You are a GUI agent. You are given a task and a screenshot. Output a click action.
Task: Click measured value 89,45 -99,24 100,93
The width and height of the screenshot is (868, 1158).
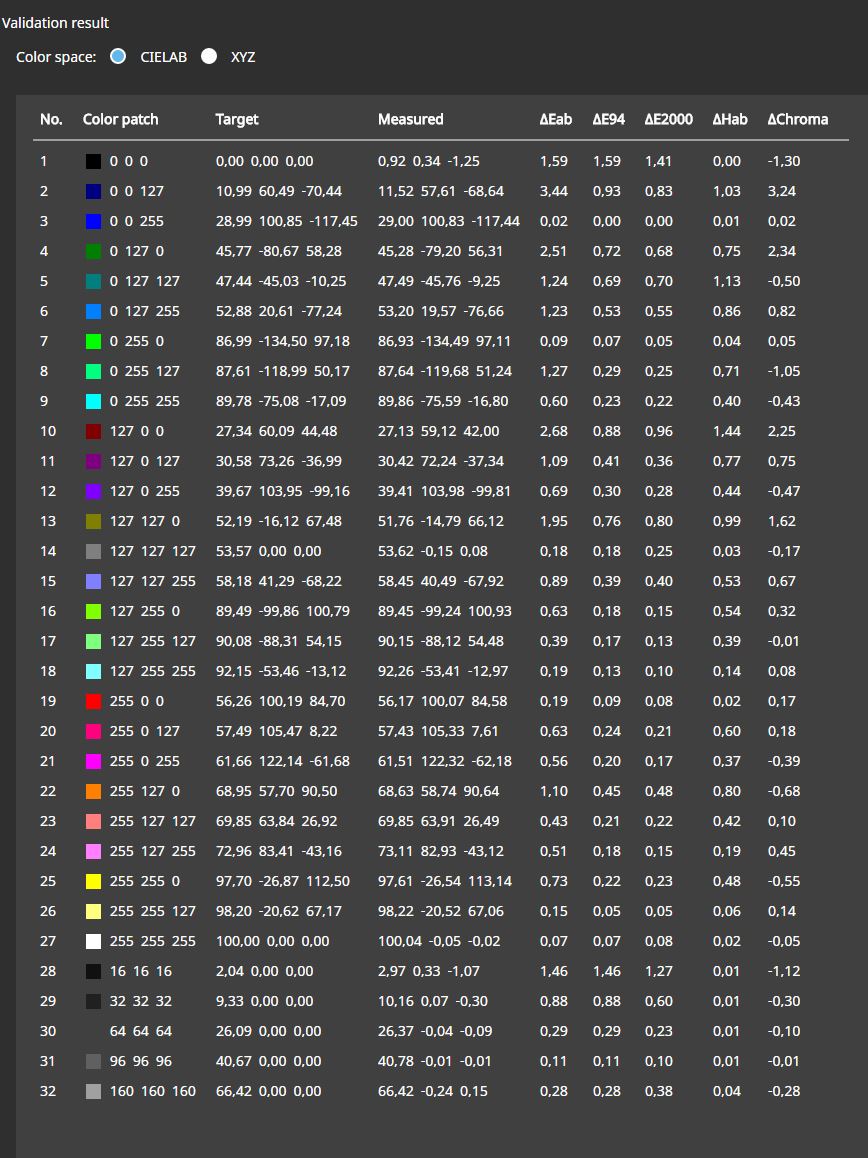(x=445, y=611)
